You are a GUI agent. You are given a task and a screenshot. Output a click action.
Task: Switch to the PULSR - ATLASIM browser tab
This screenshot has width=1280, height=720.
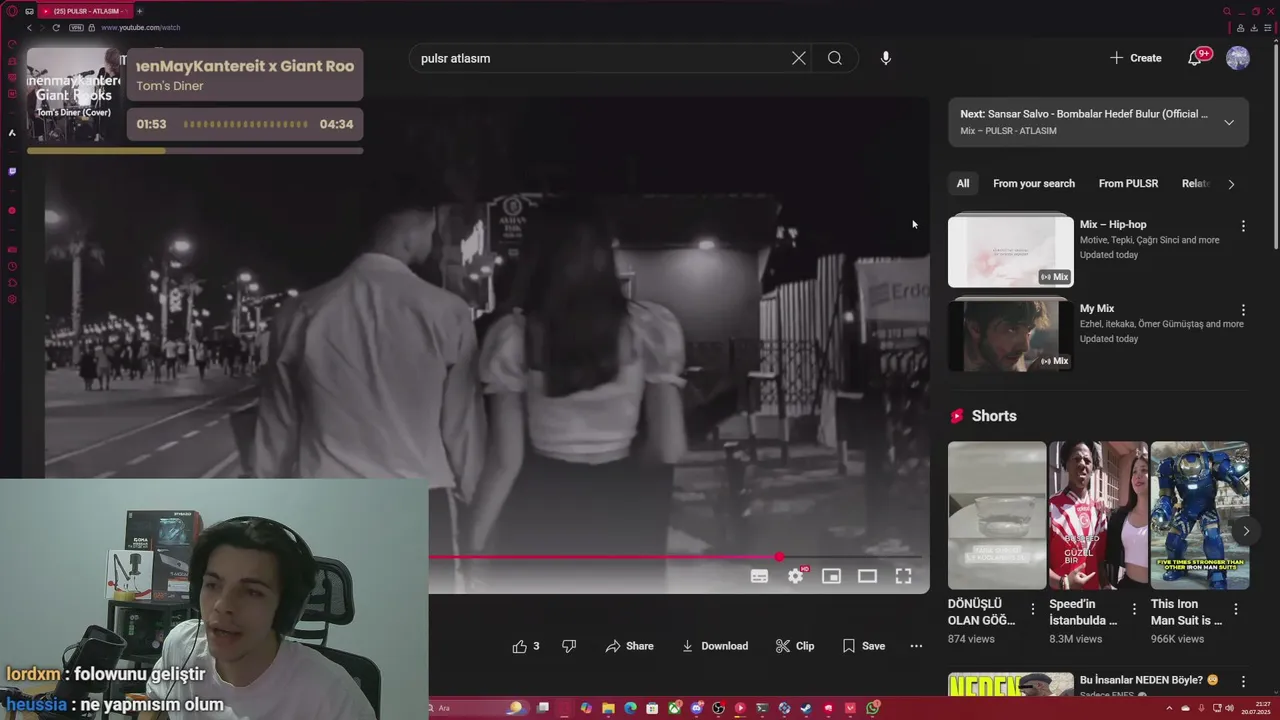[85, 11]
